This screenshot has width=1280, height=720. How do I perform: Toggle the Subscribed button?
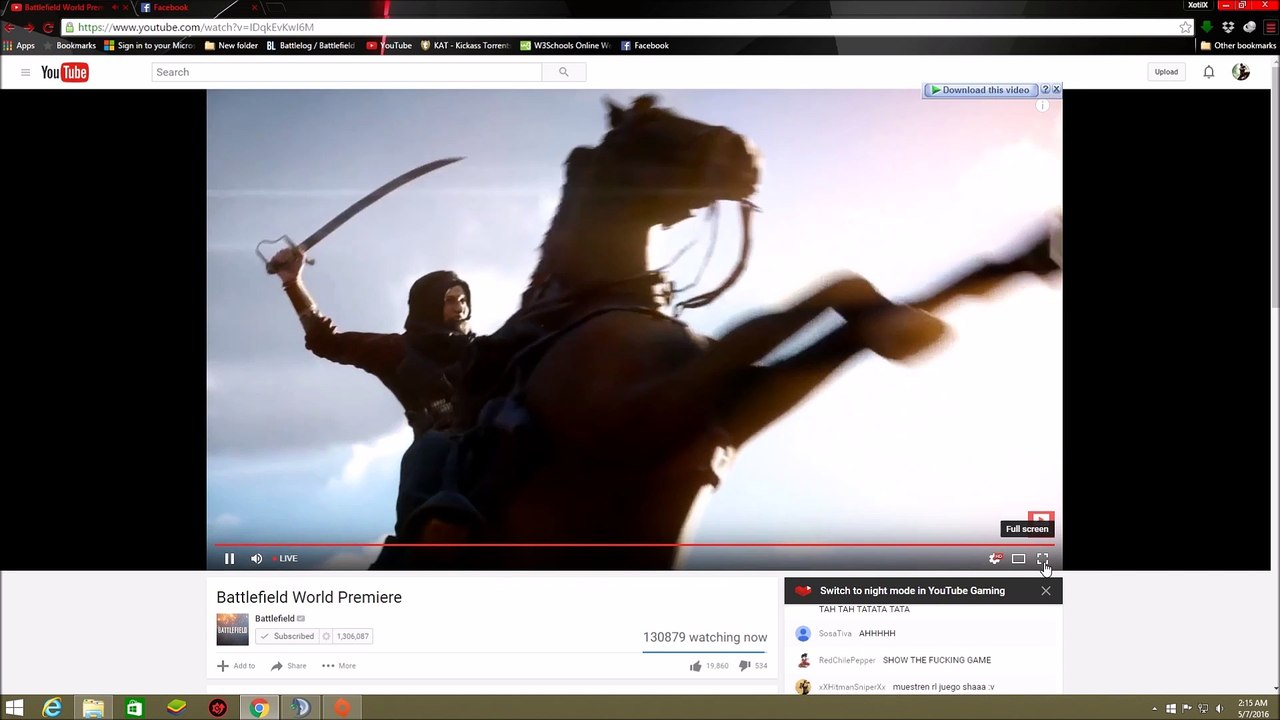click(287, 636)
